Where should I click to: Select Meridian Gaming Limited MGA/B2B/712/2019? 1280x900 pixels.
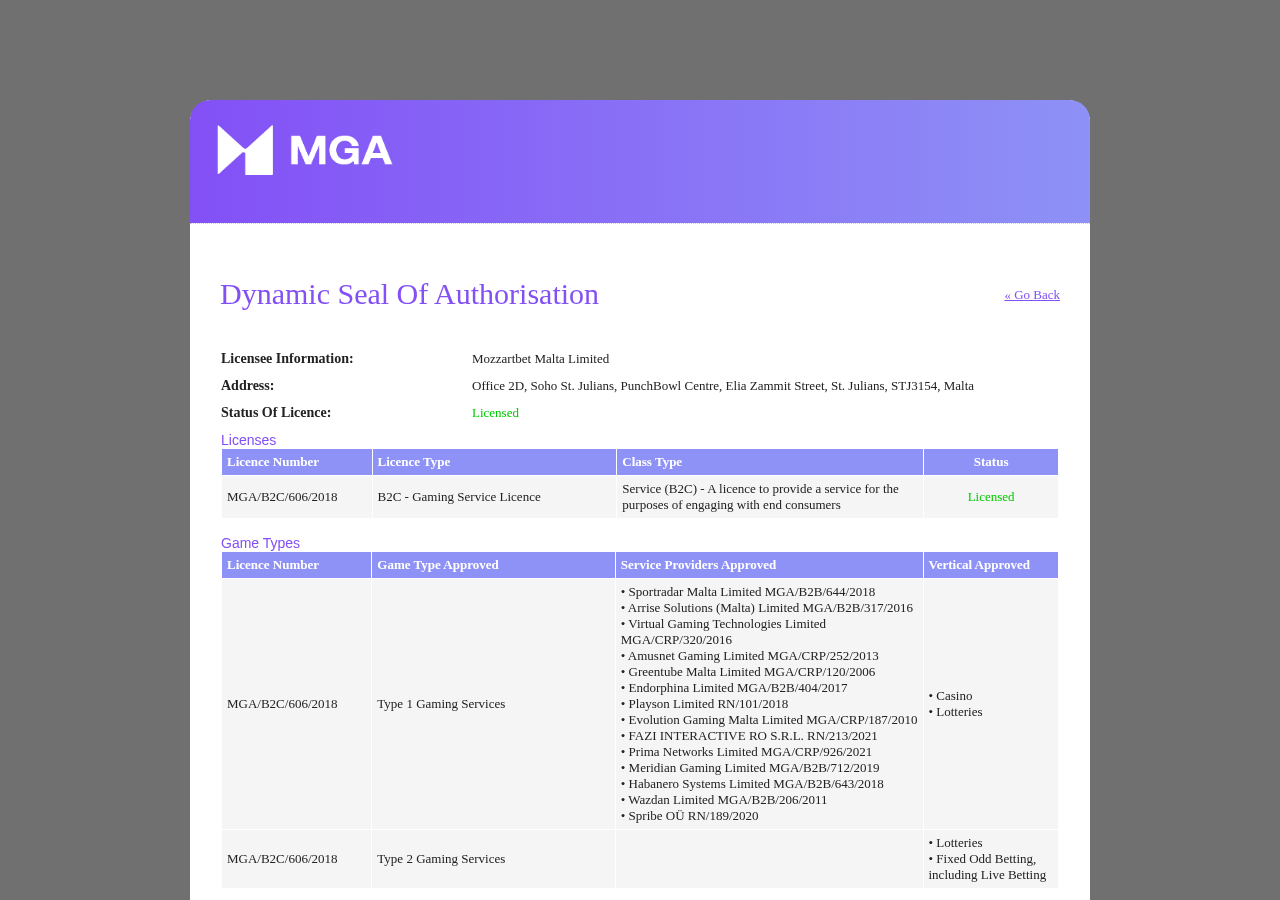(x=750, y=768)
